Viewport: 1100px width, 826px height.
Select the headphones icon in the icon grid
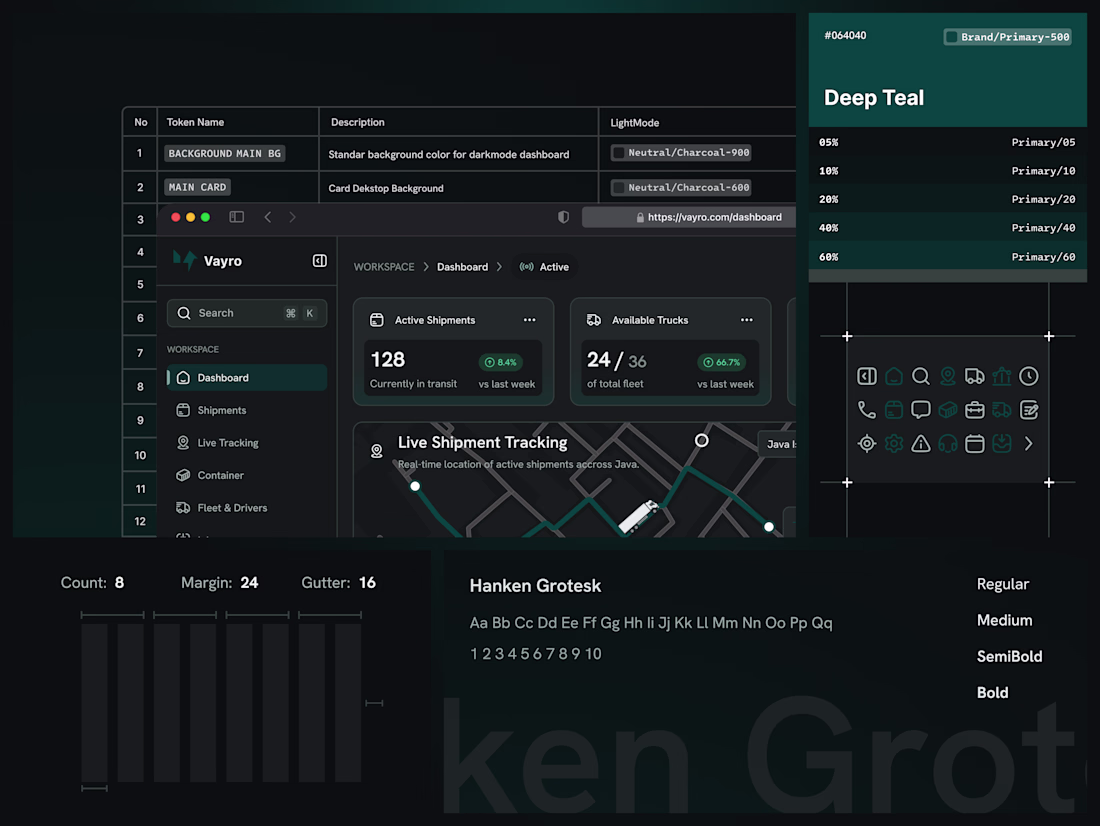tap(948, 444)
